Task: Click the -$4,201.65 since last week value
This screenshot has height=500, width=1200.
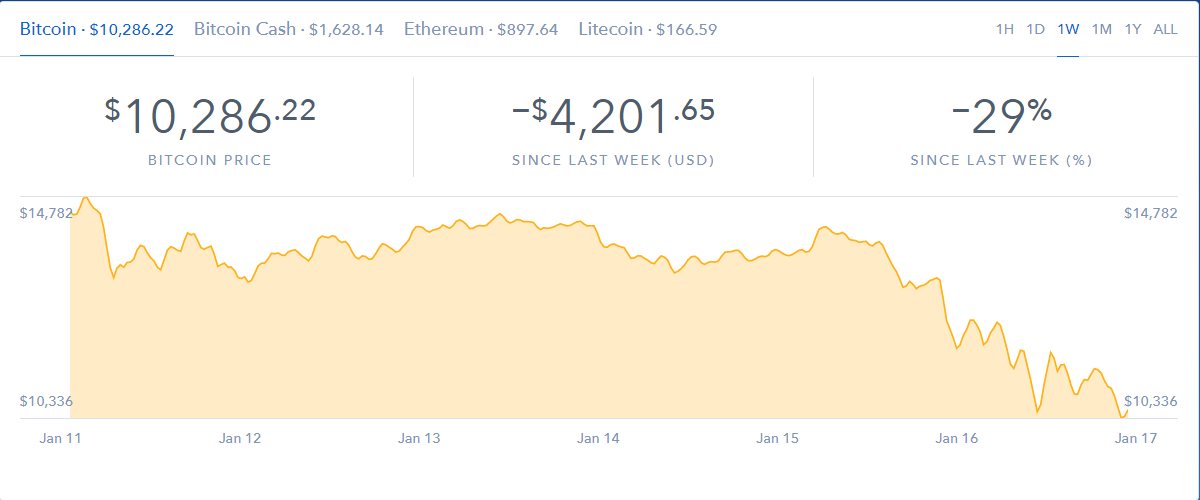Action: click(x=613, y=115)
